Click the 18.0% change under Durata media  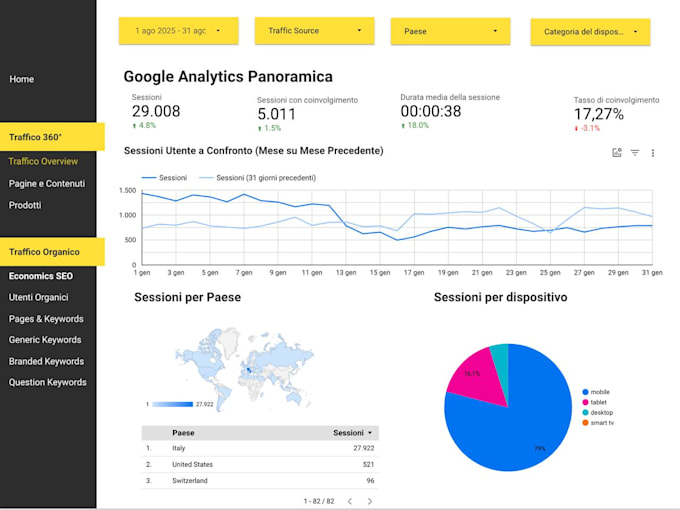point(415,125)
